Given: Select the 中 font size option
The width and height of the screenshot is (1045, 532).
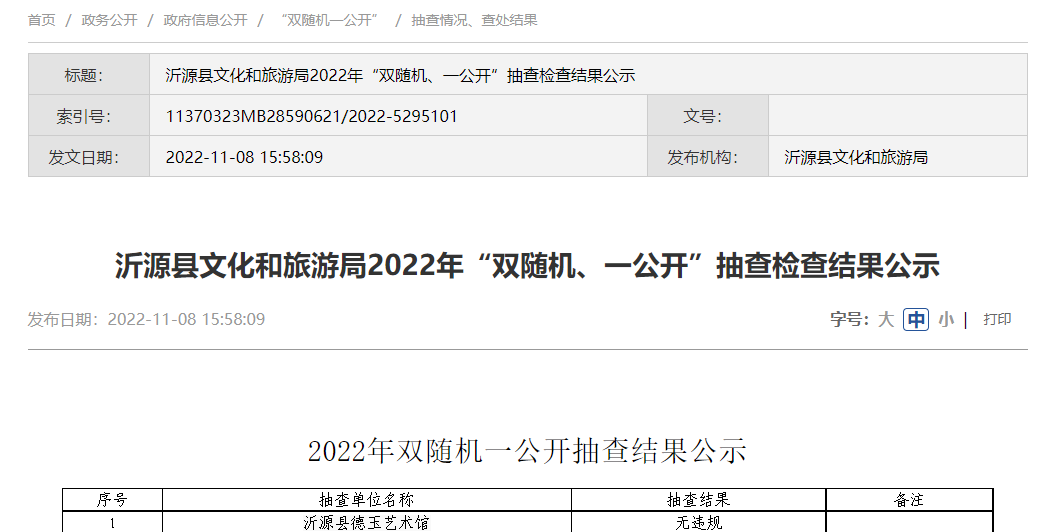Looking at the screenshot, I should tap(915, 320).
